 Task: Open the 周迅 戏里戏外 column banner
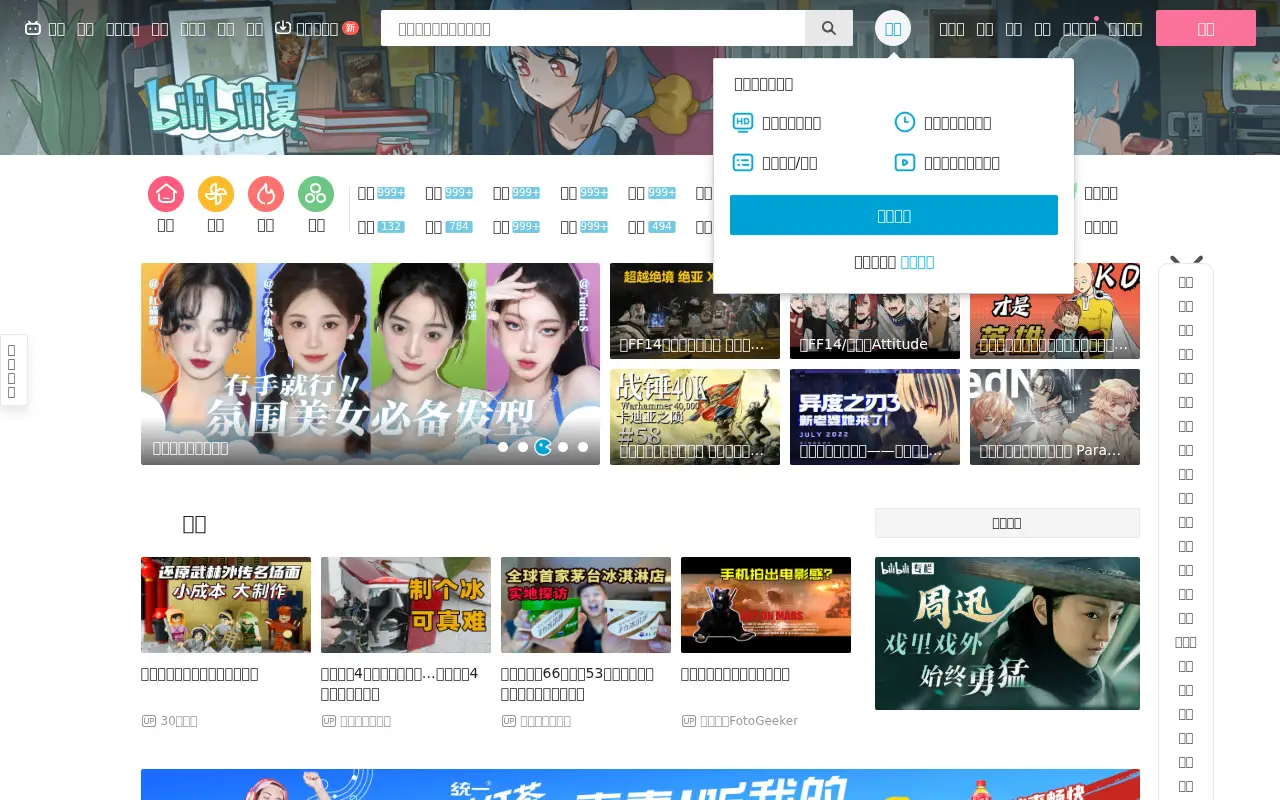click(1007, 633)
